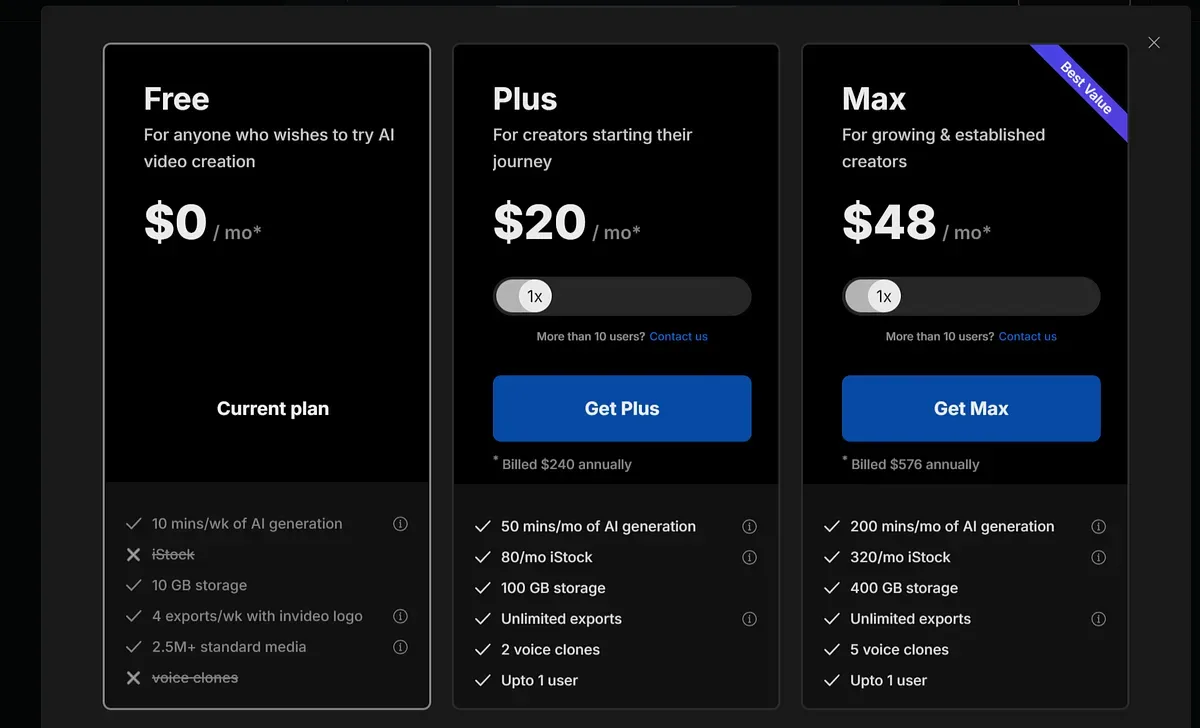Screen dimensions: 1200x728
Task: Click info icon beside 4 exports/wk with invideo logo
Action: 400,616
